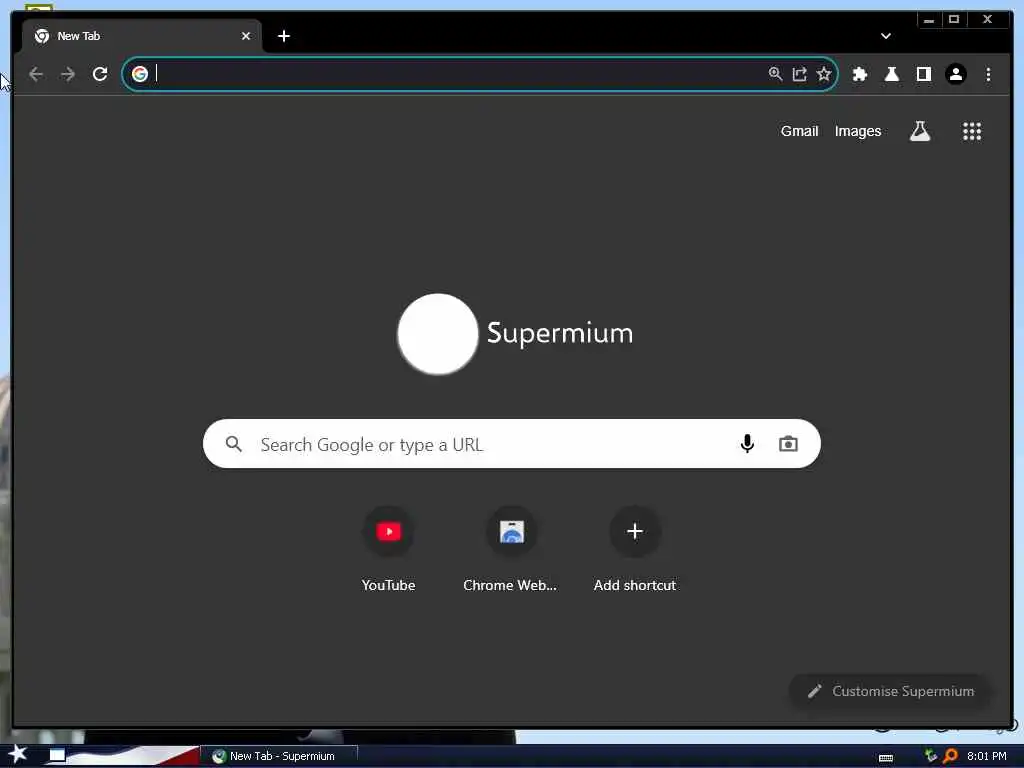1024x768 pixels.
Task: Bookmark this tab with star icon
Action: tap(824, 74)
